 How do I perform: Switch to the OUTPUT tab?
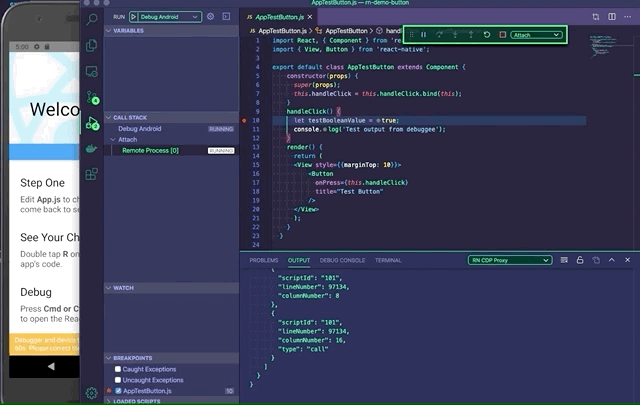(299, 260)
